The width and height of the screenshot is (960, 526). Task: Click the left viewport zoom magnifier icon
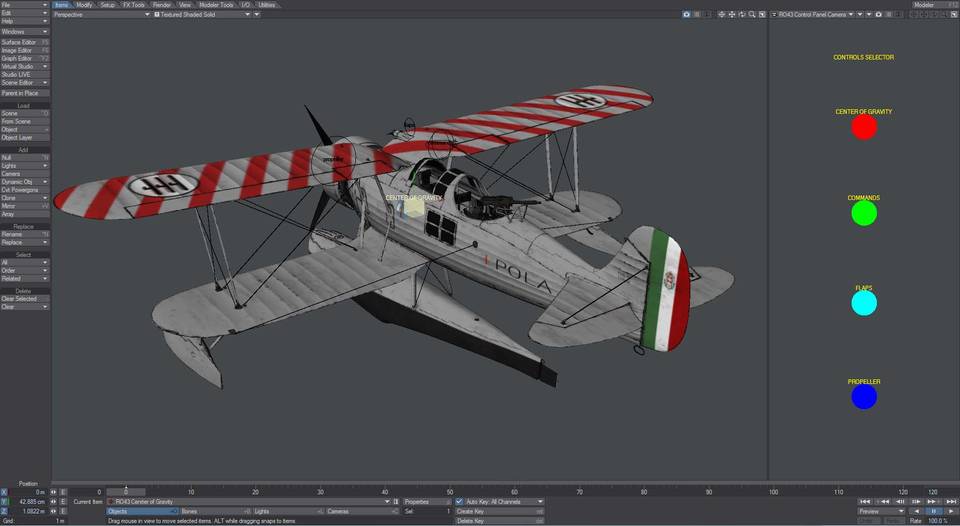752,14
